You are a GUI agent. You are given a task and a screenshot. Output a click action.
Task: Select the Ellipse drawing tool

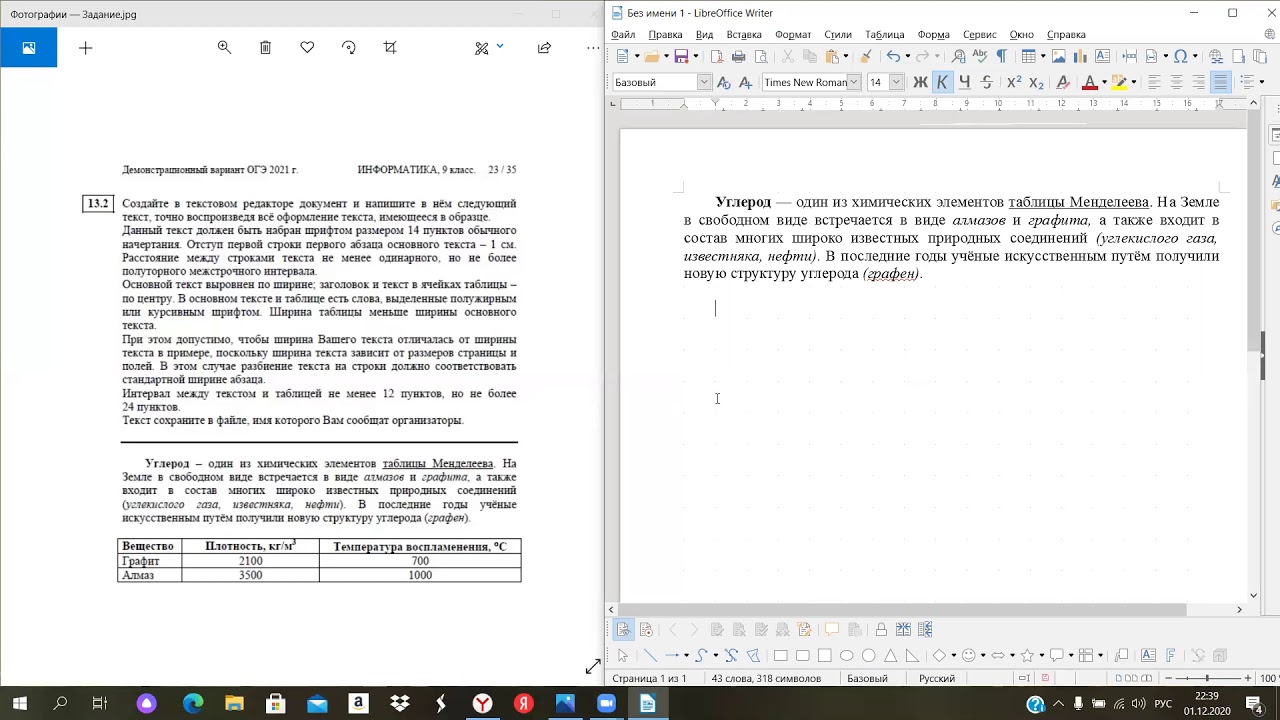(x=847, y=656)
